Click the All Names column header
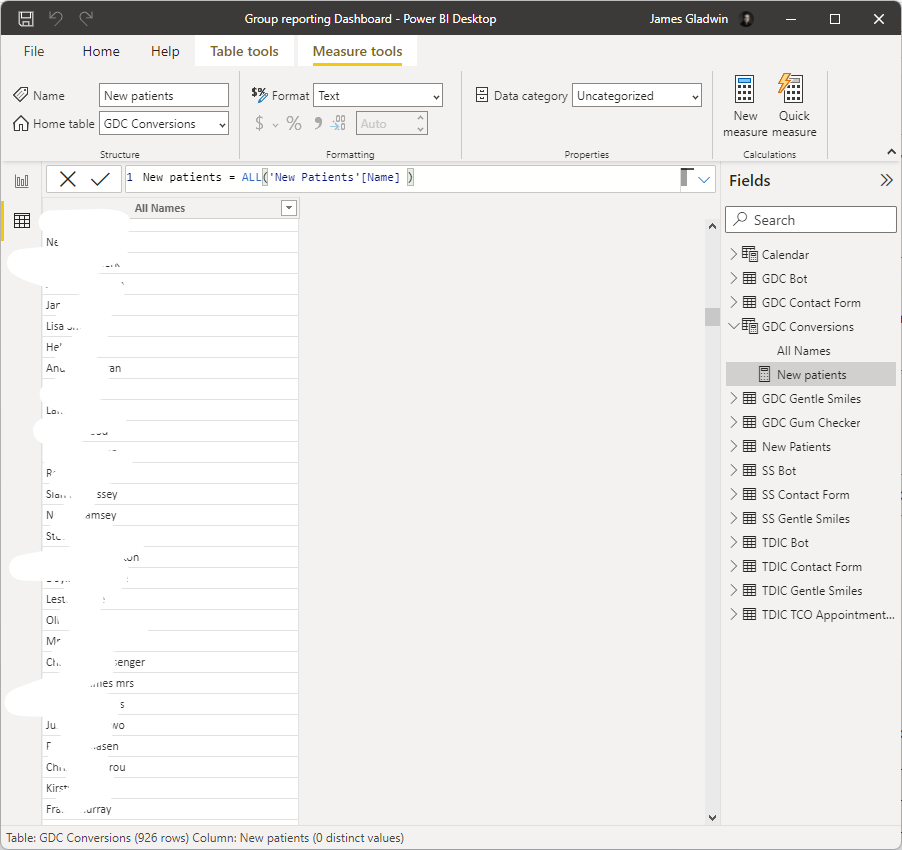 coord(171,208)
